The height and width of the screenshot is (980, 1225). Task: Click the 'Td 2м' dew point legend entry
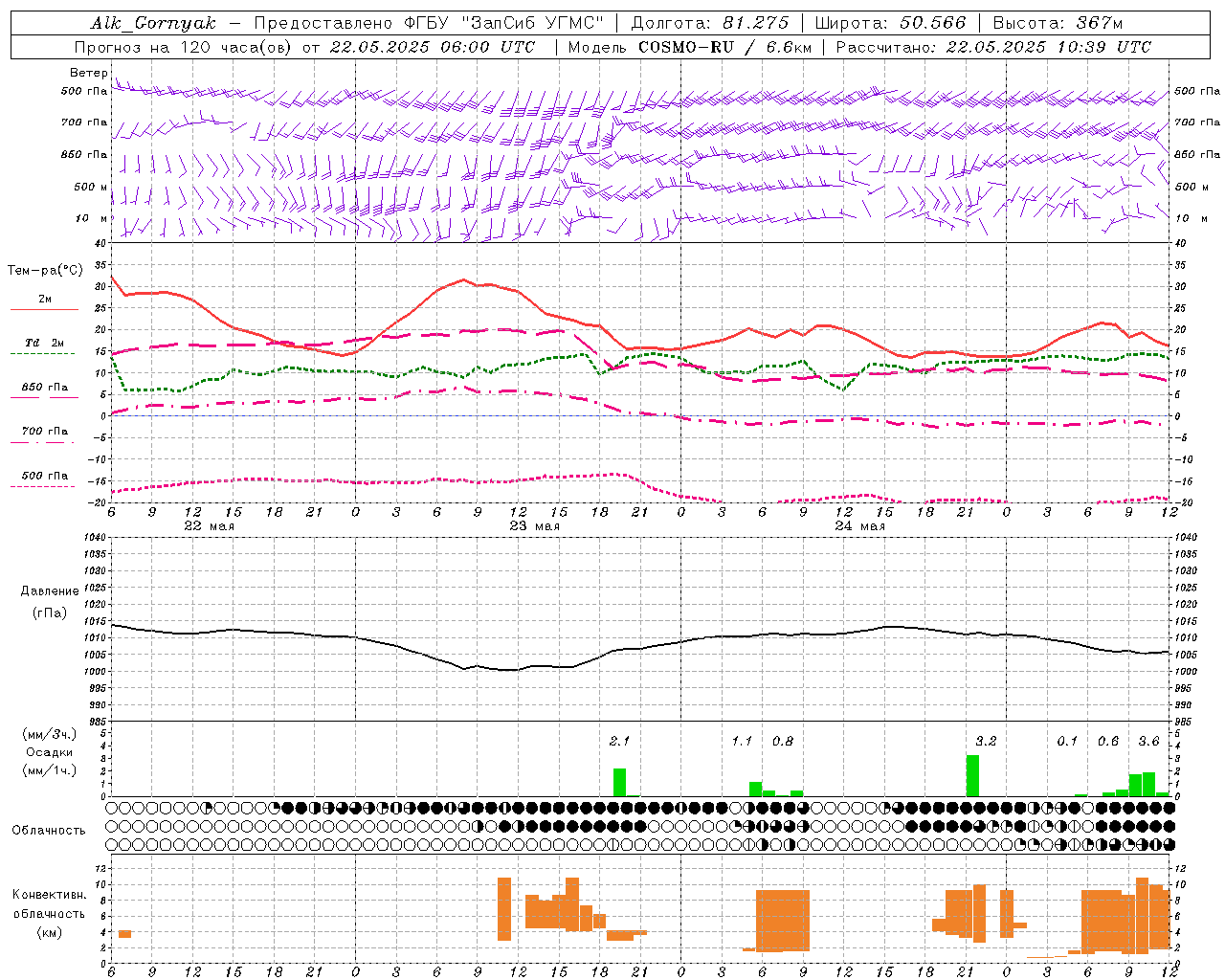tap(44, 343)
